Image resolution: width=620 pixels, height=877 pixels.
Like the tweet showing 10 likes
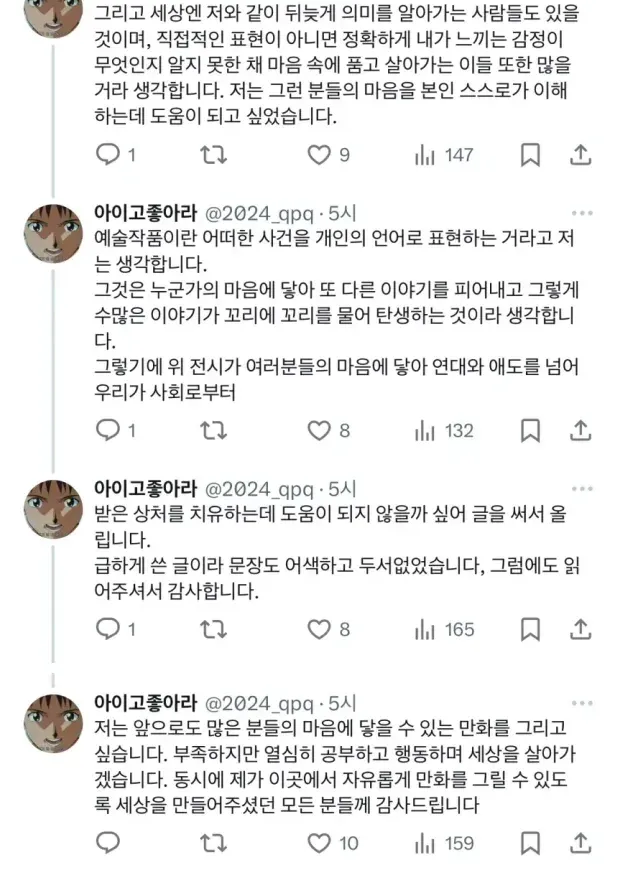point(318,843)
